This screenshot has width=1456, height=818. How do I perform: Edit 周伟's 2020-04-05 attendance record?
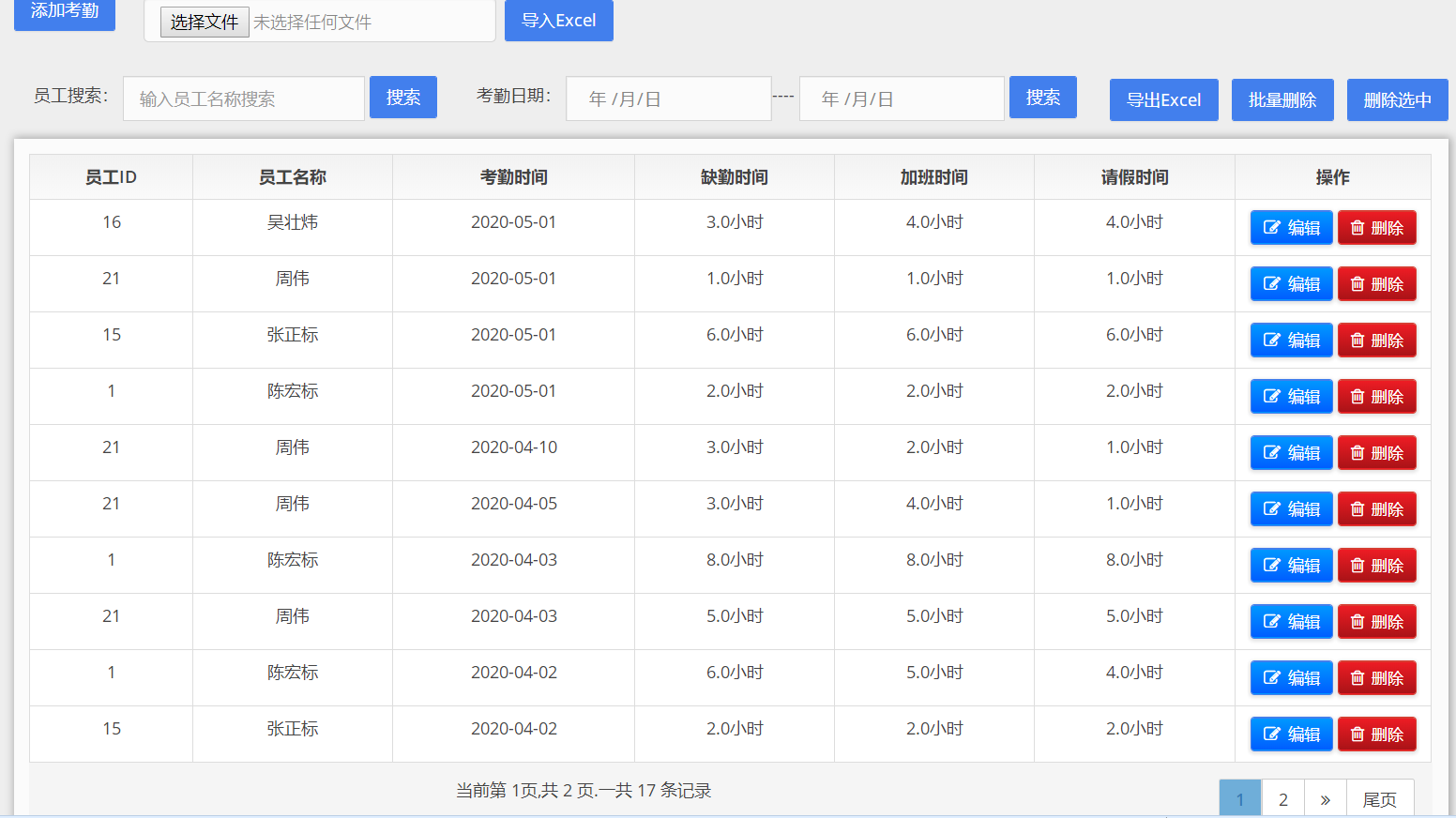point(1291,508)
